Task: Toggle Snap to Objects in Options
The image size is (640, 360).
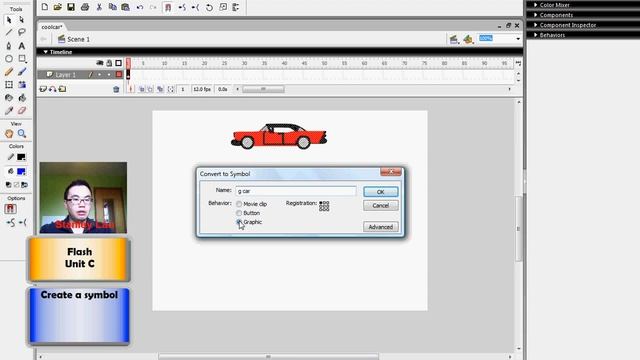Action: point(11,209)
